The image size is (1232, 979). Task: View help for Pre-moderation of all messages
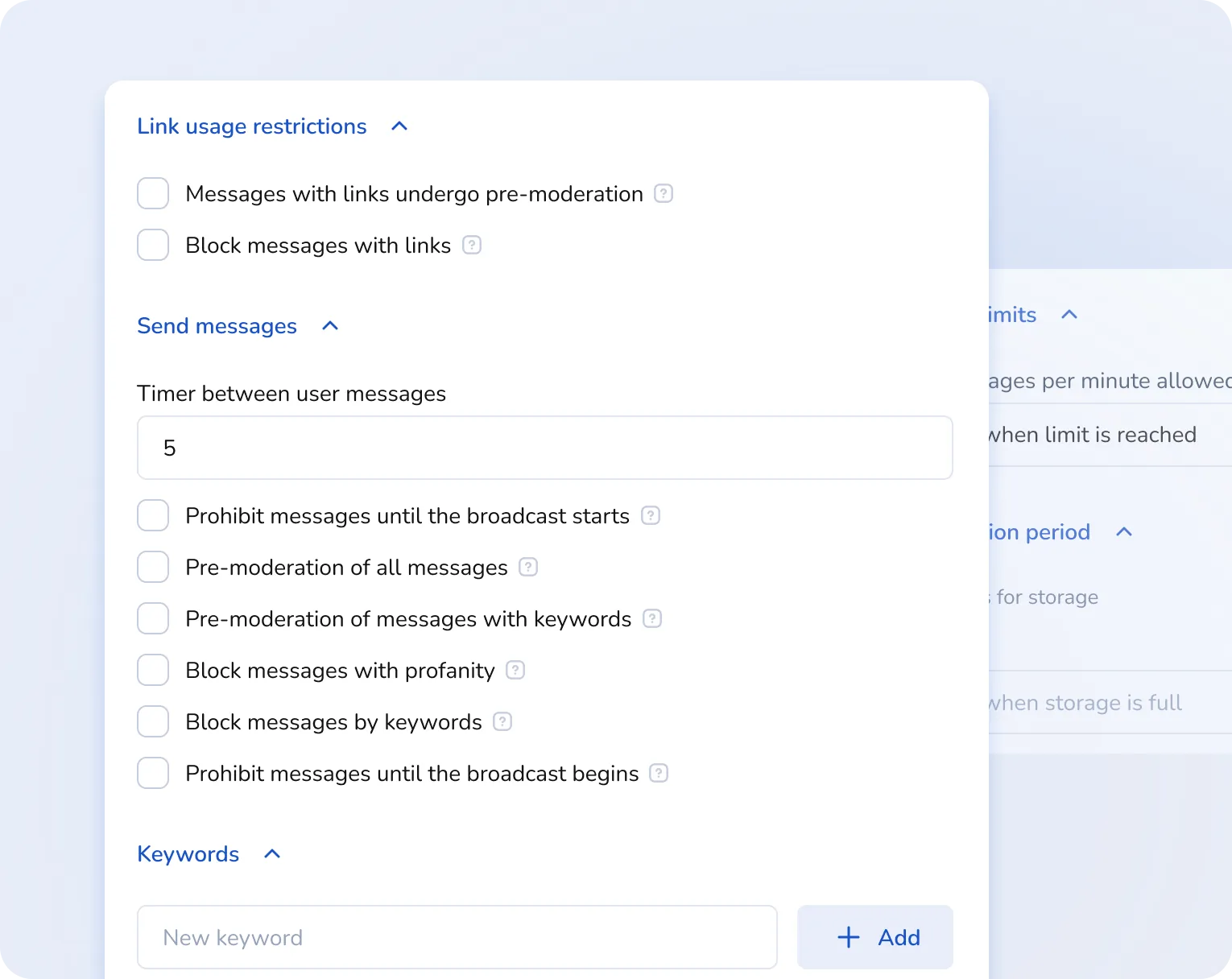(x=529, y=567)
